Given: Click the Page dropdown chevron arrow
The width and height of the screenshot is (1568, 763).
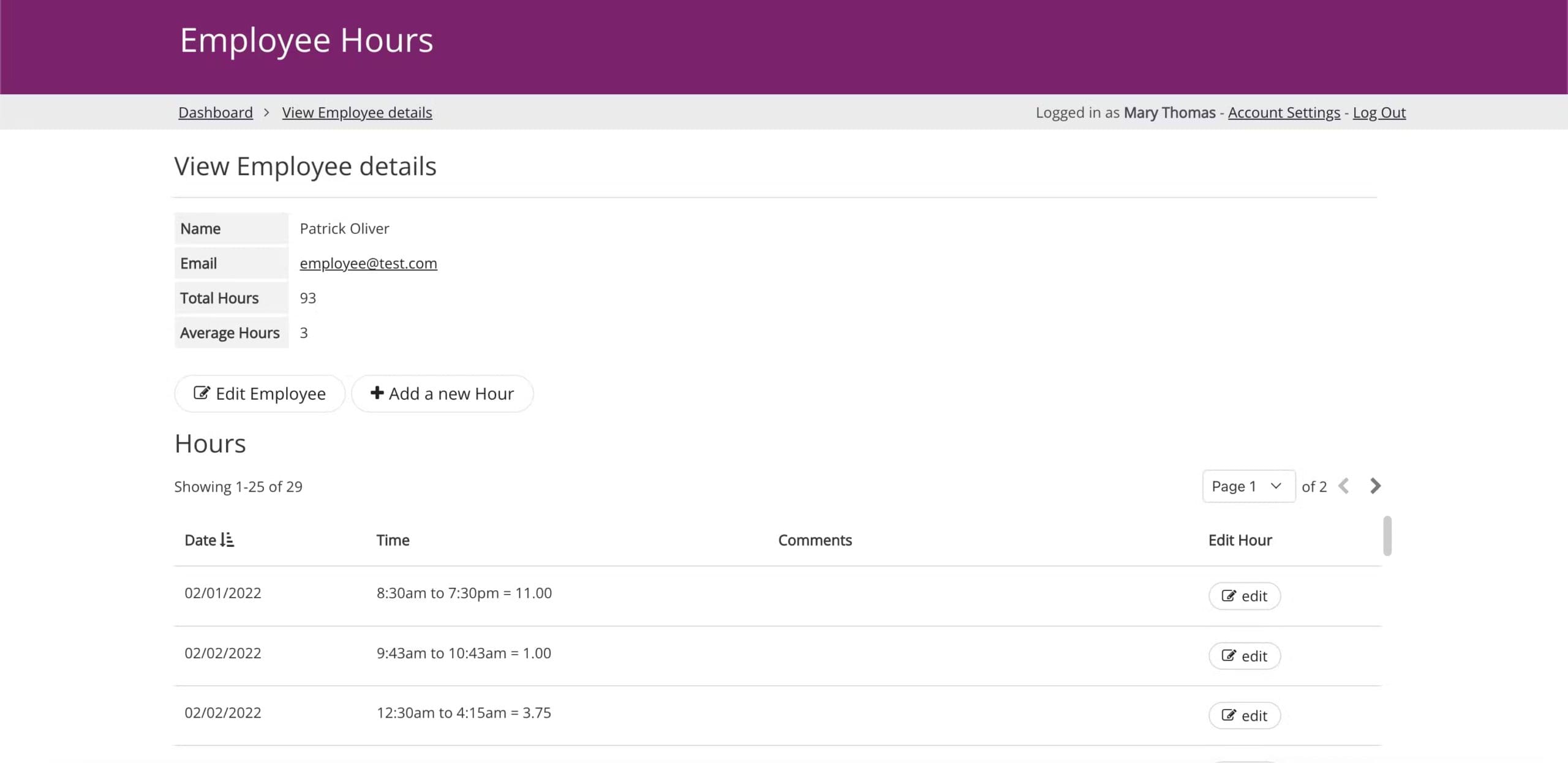Looking at the screenshot, I should point(1276,486).
